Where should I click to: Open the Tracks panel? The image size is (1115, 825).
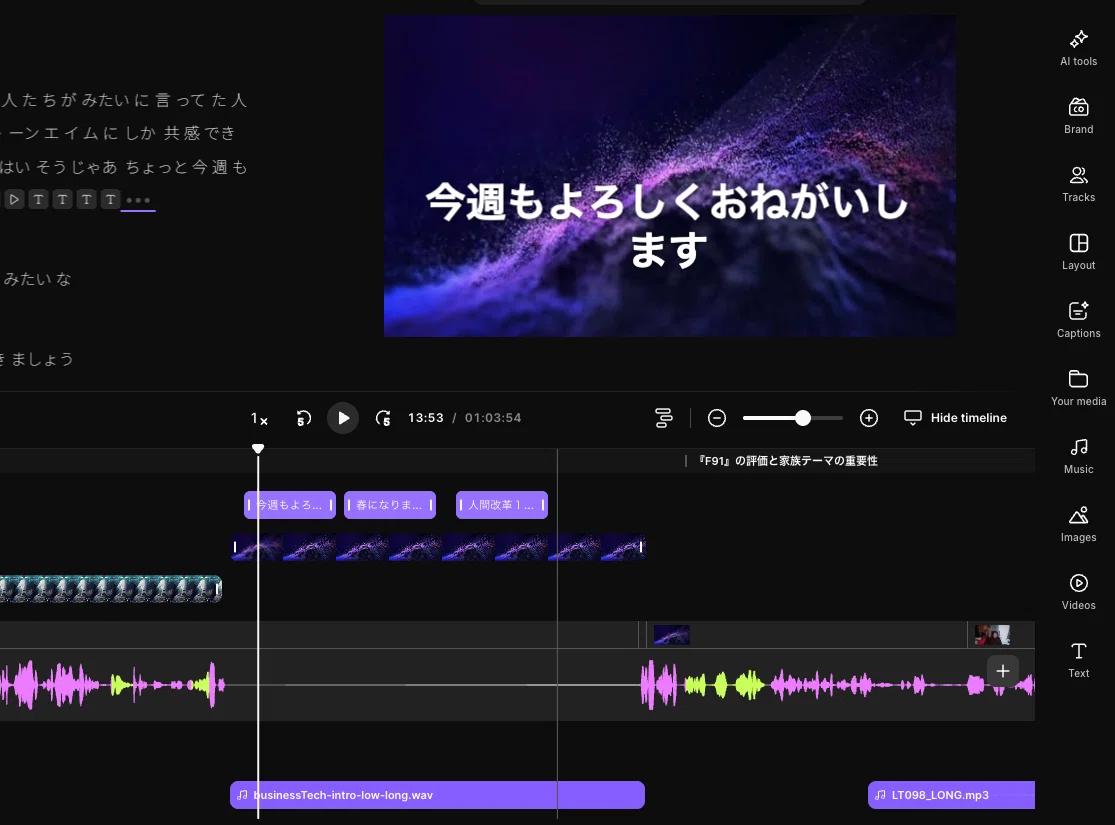coord(1078,184)
